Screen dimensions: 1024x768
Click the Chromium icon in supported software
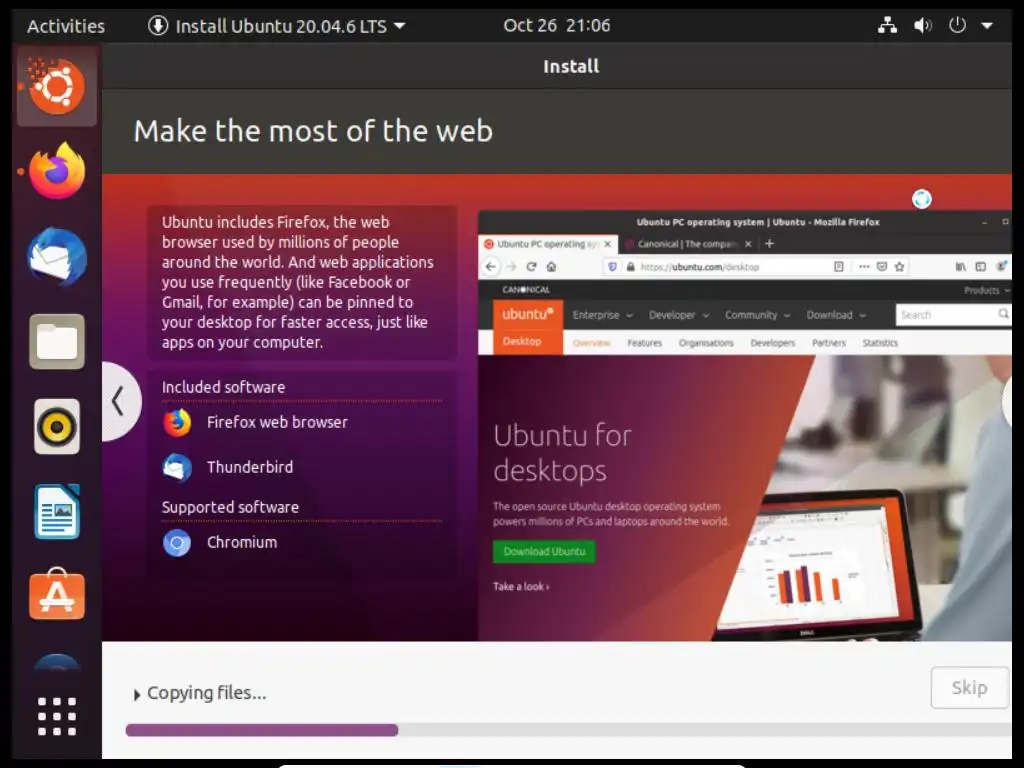(177, 543)
